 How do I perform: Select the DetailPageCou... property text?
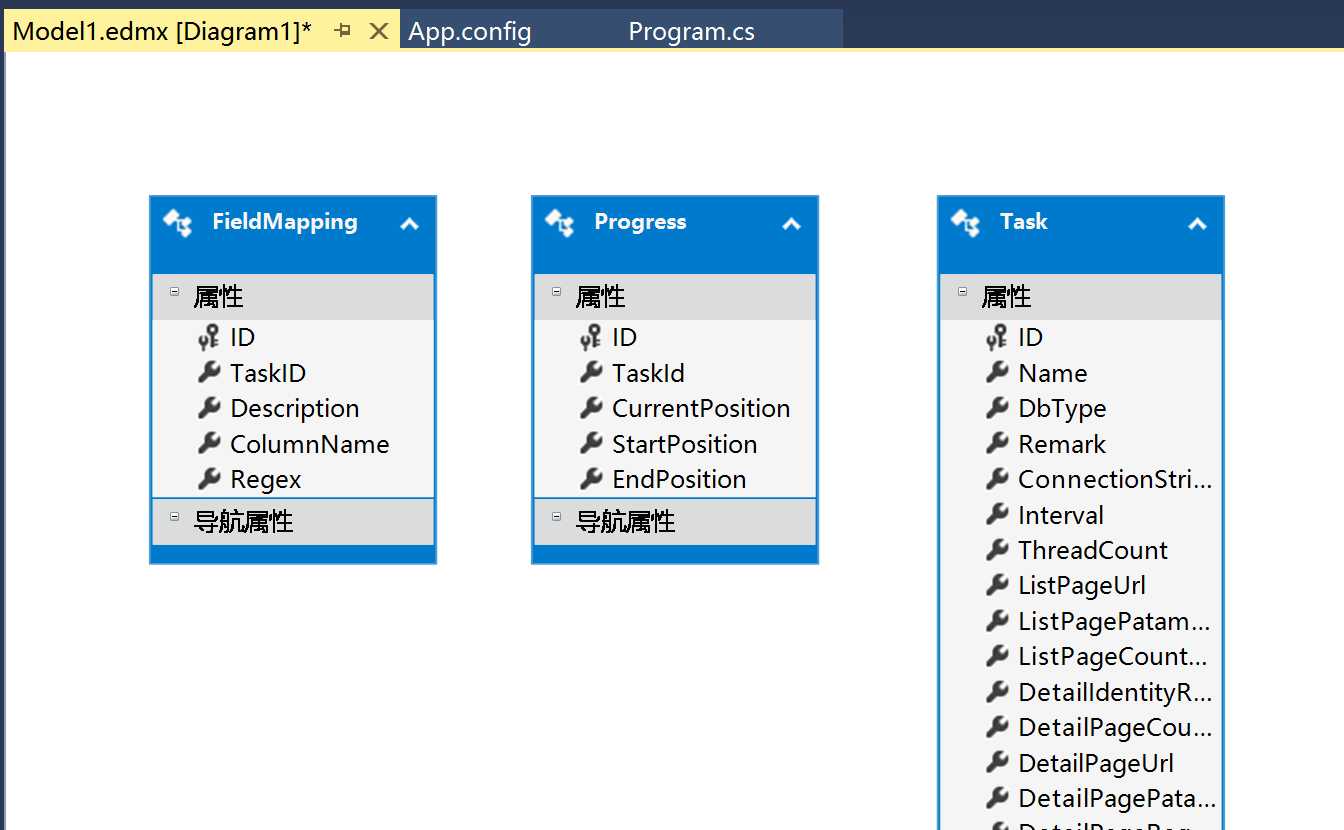(1115, 728)
